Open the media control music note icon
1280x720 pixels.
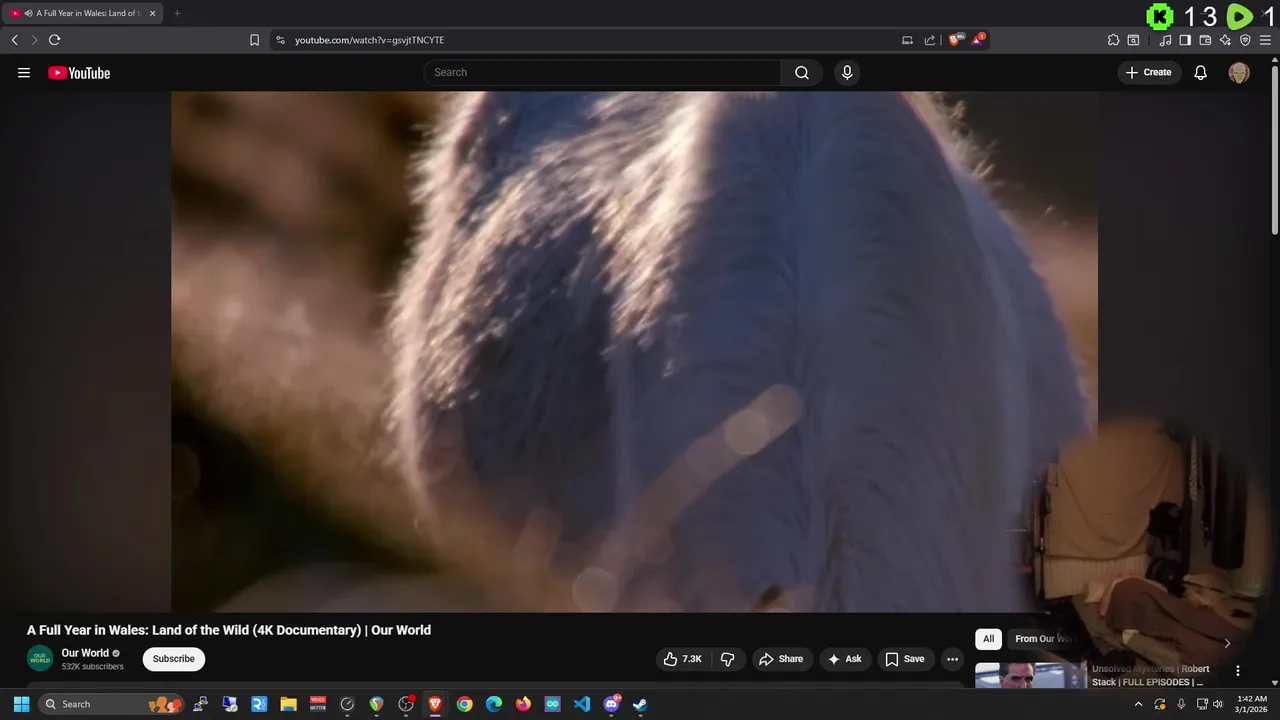click(1165, 40)
